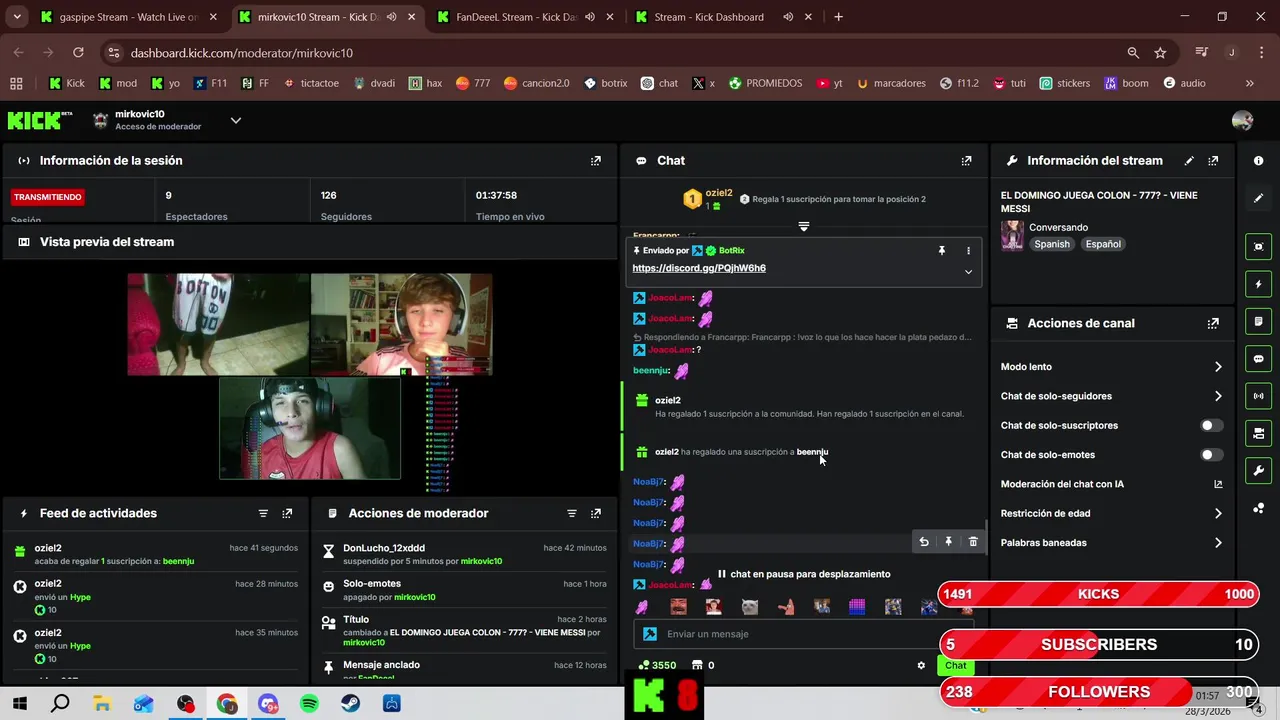The width and height of the screenshot is (1280, 720).
Task: Click the Conversando category thumbnail
Action: pos(1012,236)
